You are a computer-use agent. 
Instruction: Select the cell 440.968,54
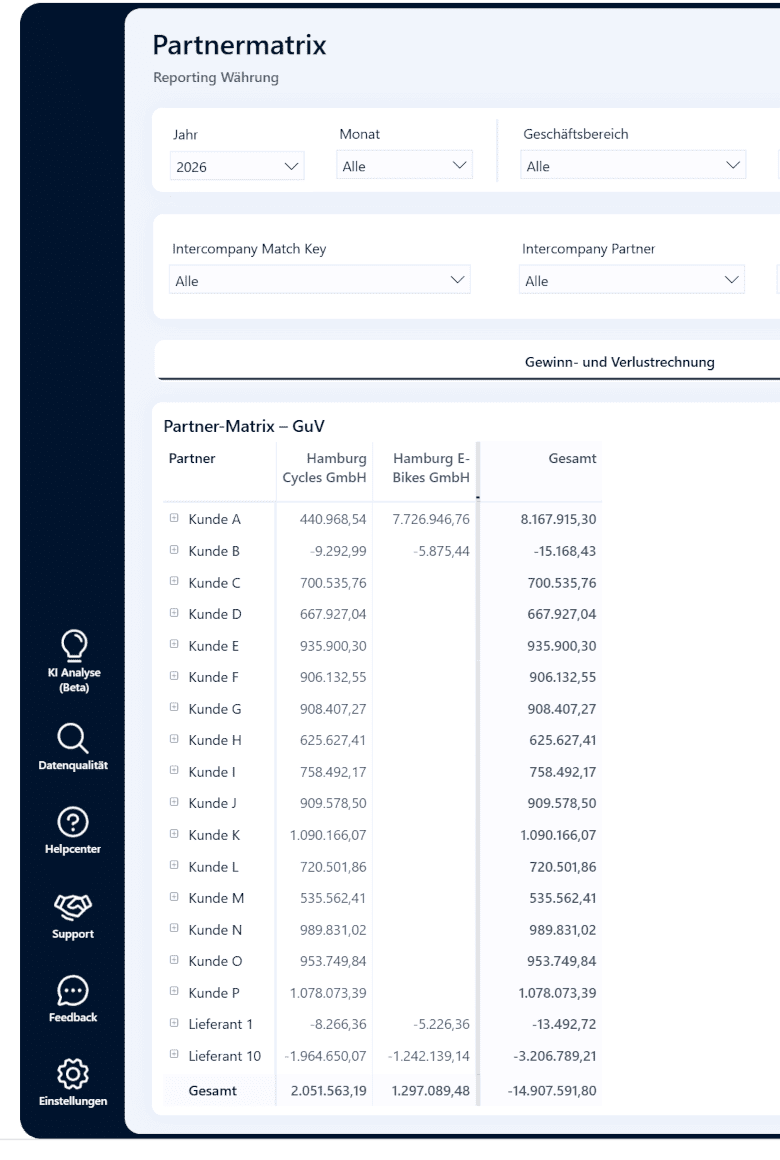pyautogui.click(x=332, y=519)
